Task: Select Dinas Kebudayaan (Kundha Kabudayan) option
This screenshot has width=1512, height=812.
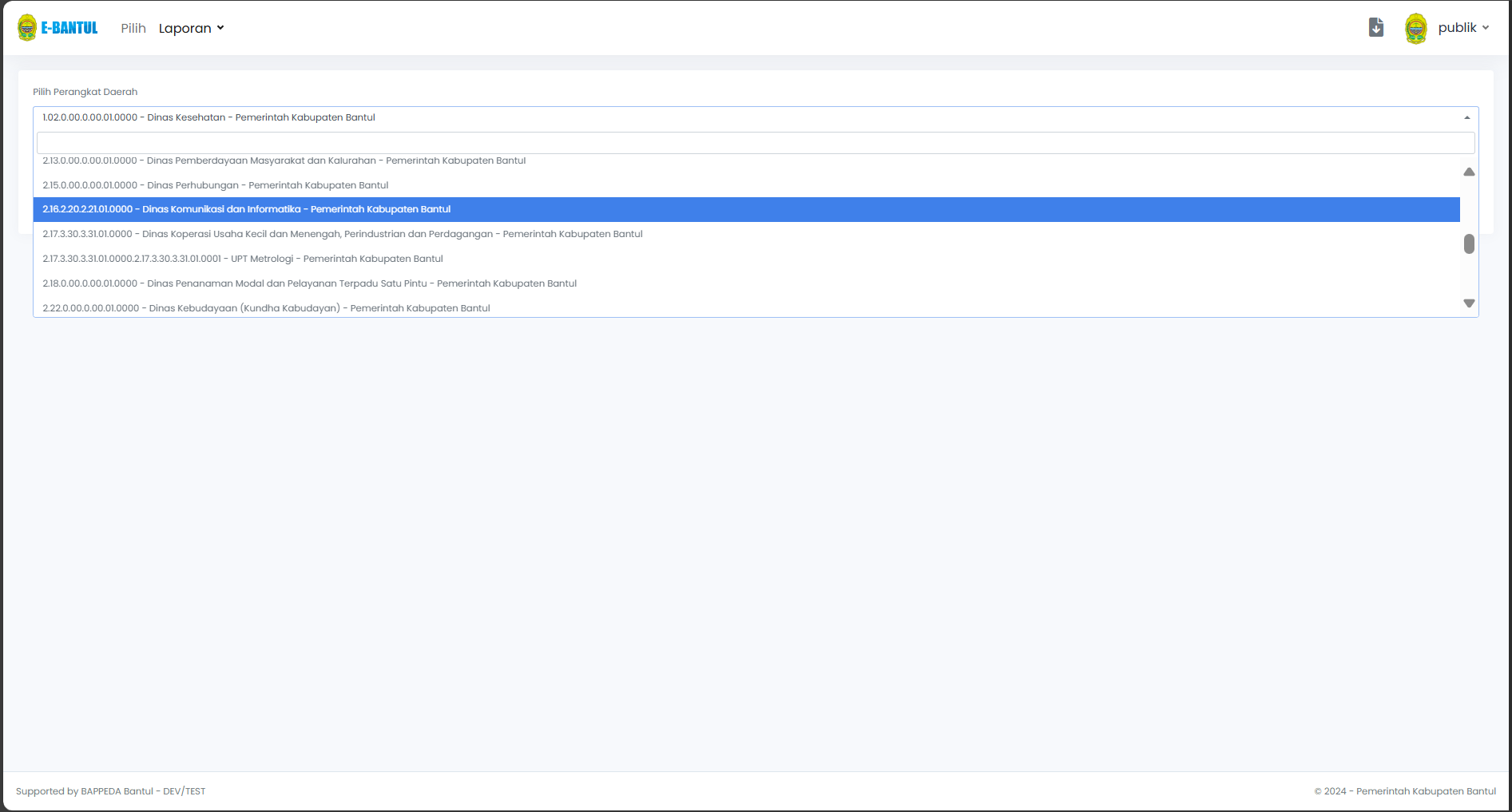Action: [747, 307]
